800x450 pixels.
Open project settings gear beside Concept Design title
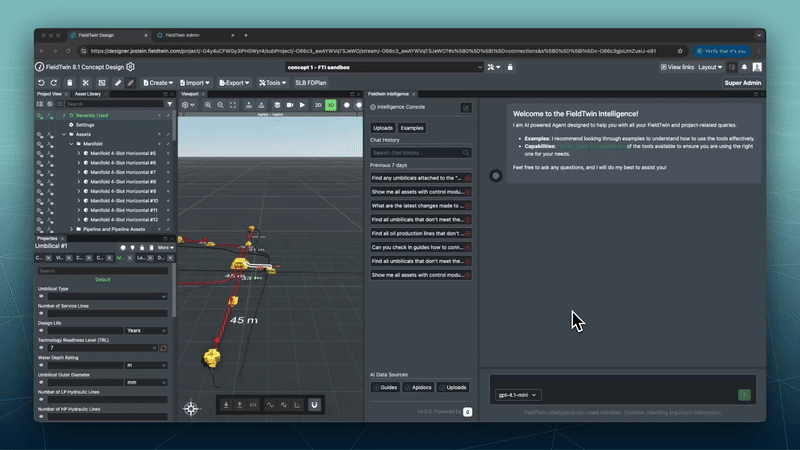click(130, 67)
